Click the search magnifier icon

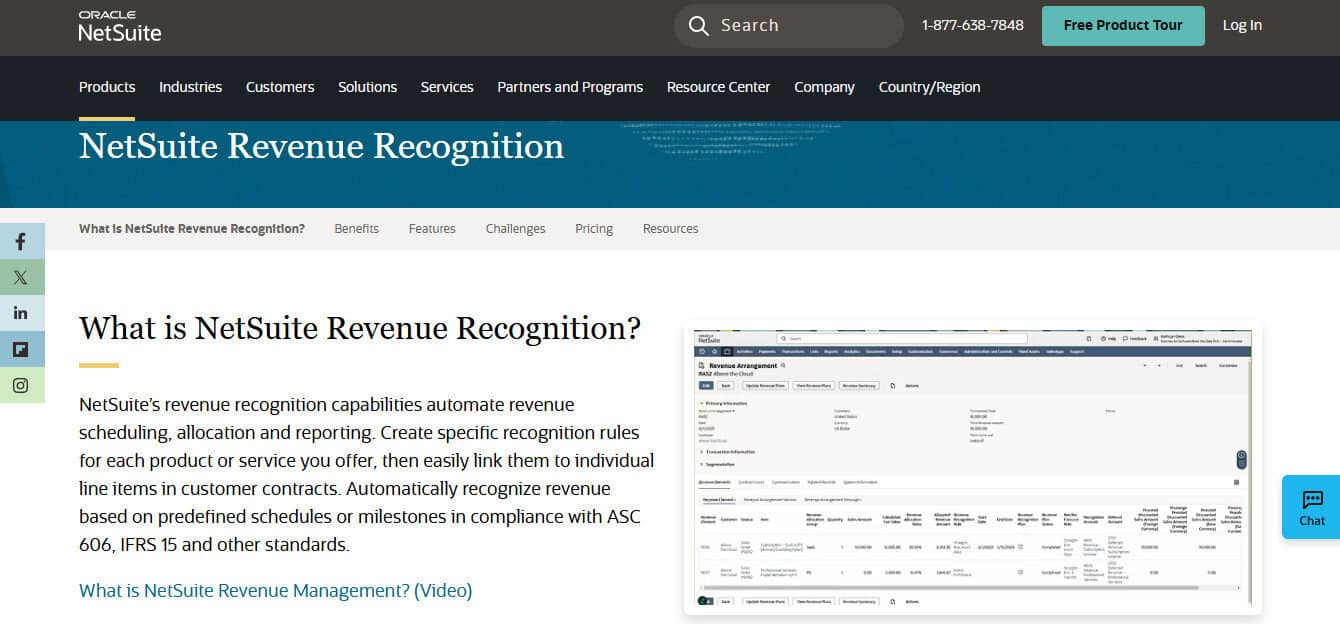coord(699,25)
